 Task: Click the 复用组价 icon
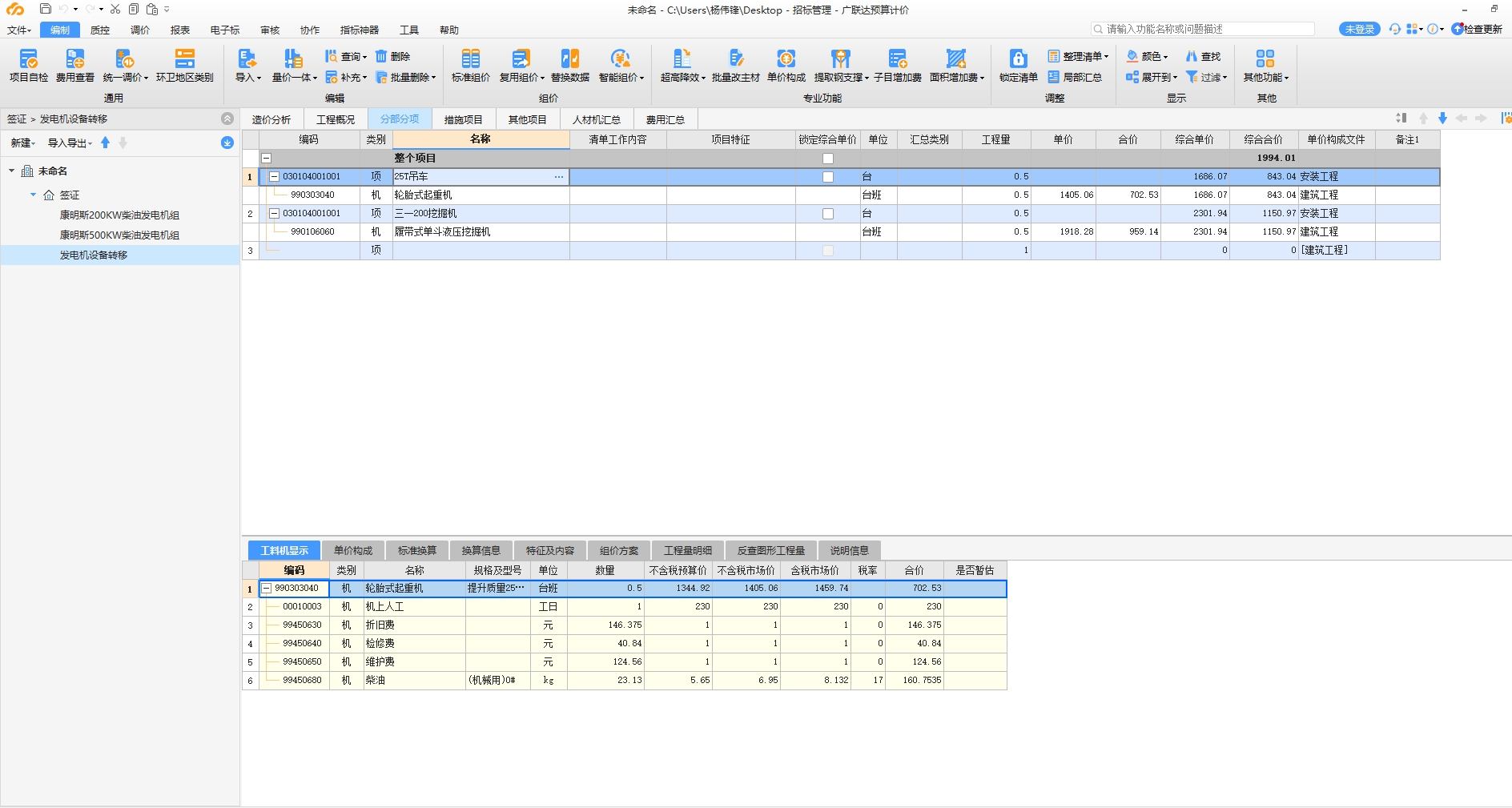521,65
